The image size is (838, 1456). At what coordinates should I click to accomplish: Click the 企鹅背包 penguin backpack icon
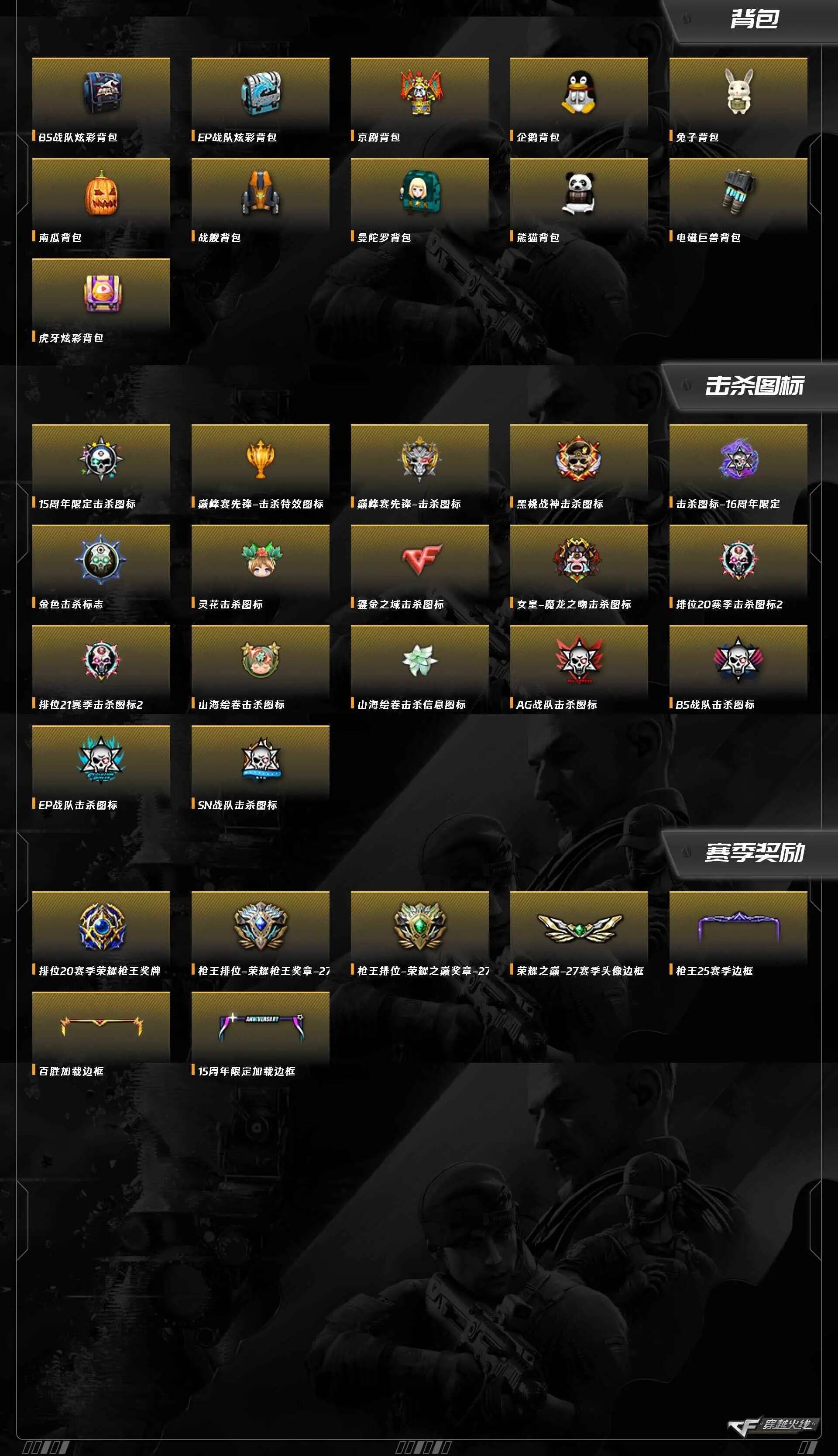pyautogui.click(x=578, y=92)
